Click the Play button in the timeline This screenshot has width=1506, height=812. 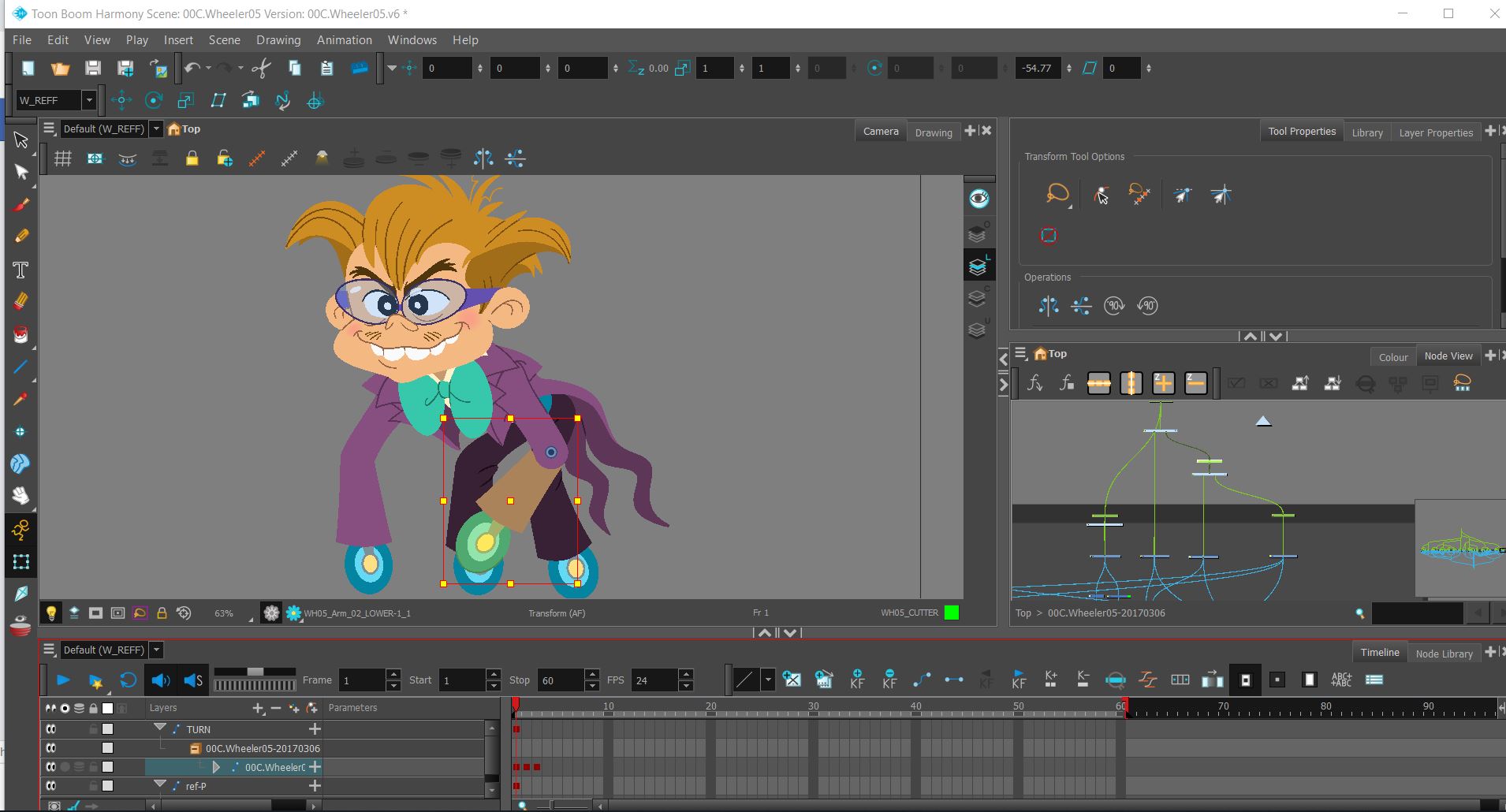(x=63, y=680)
